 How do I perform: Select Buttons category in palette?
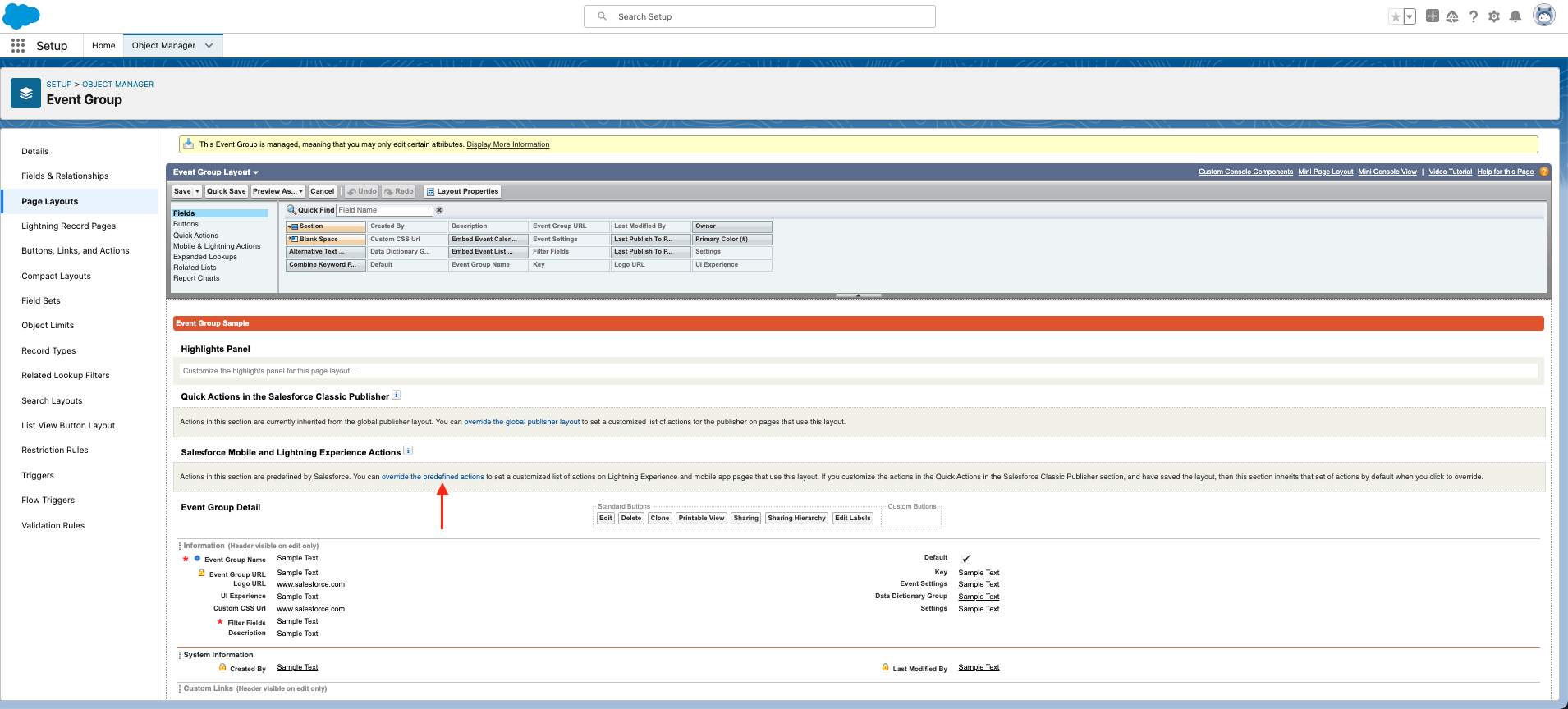186,224
